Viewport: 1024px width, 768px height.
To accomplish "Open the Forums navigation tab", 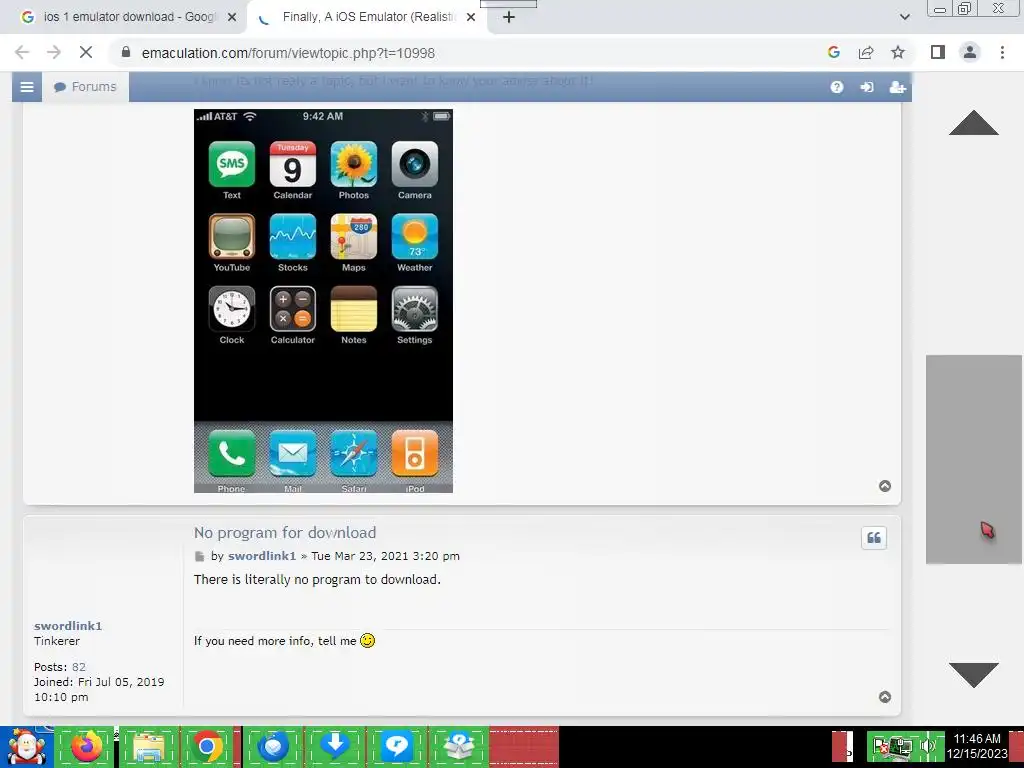I will click(86, 87).
